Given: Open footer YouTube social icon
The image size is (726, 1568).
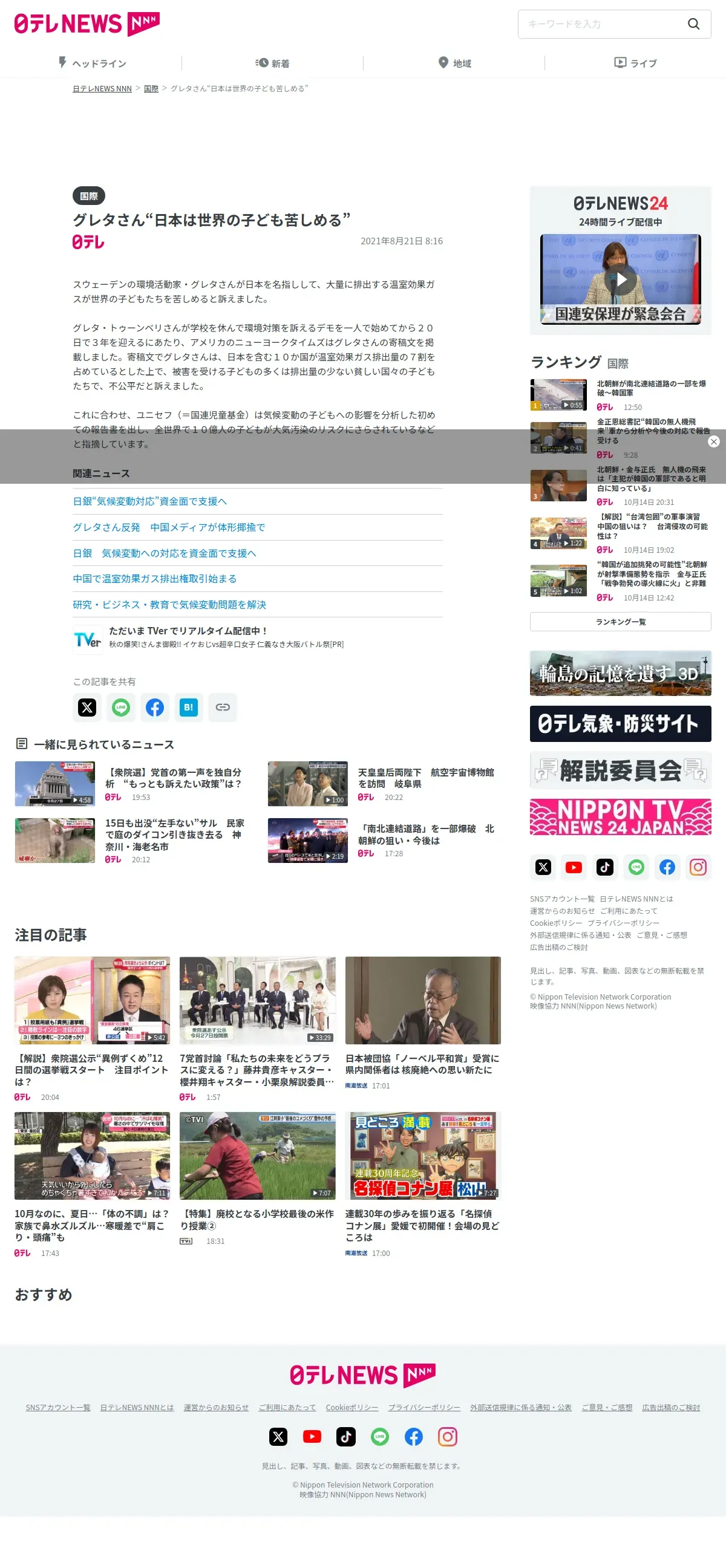Looking at the screenshot, I should pos(312,1437).
